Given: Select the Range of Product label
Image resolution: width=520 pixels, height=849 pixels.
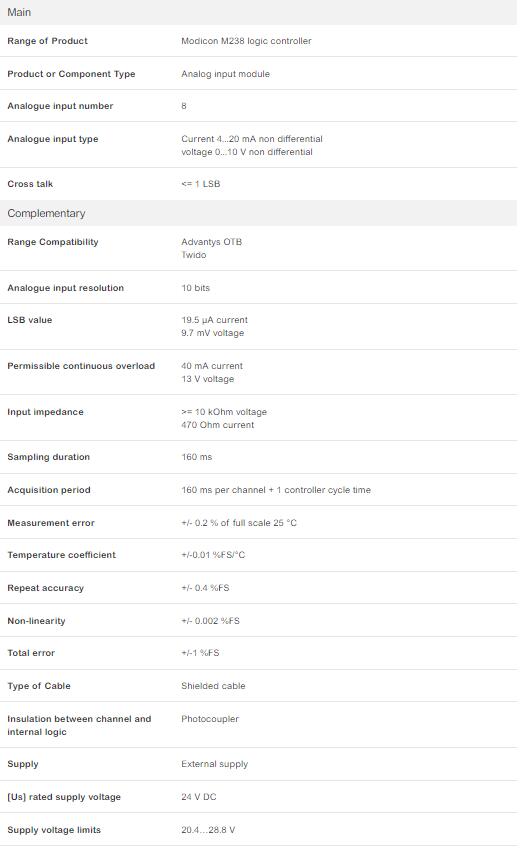Looking at the screenshot, I should coord(47,41).
